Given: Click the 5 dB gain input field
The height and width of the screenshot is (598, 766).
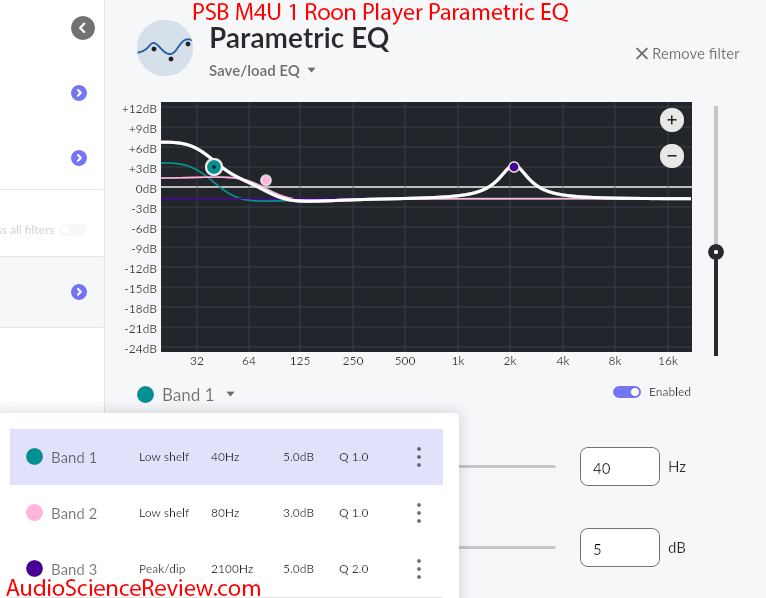Looking at the screenshot, I should (619, 548).
